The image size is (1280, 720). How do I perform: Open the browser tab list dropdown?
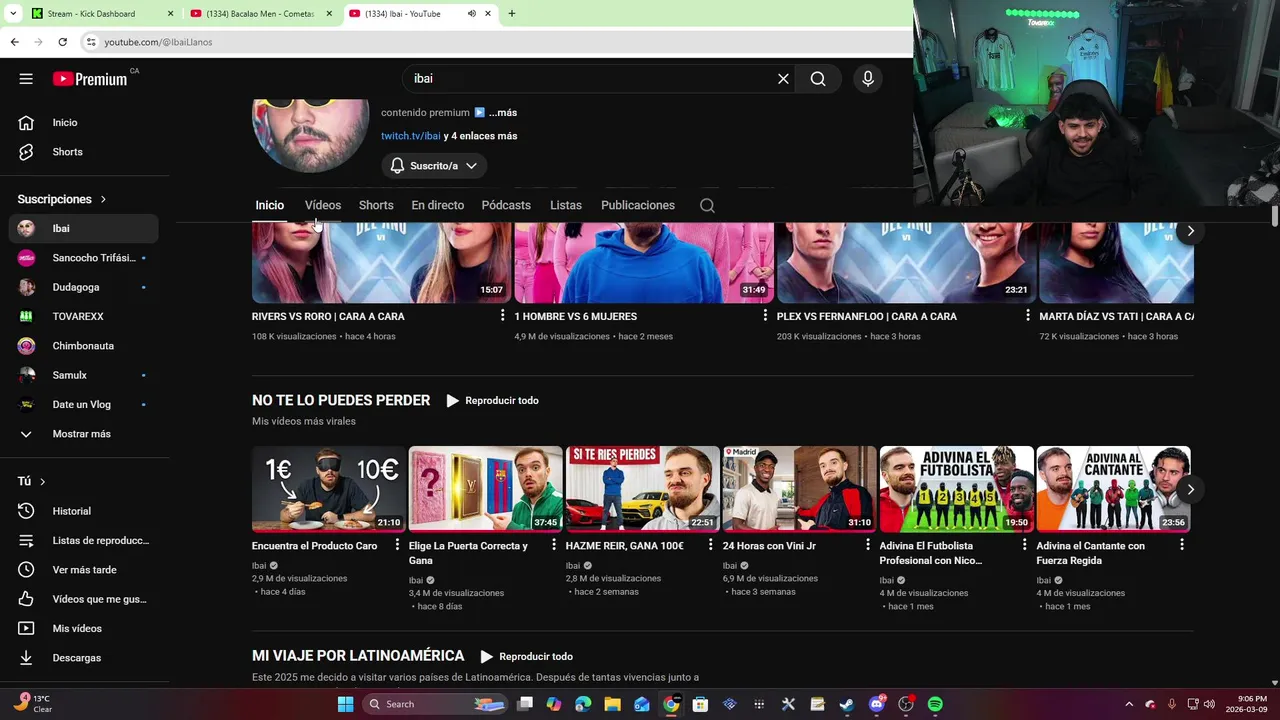13,14
